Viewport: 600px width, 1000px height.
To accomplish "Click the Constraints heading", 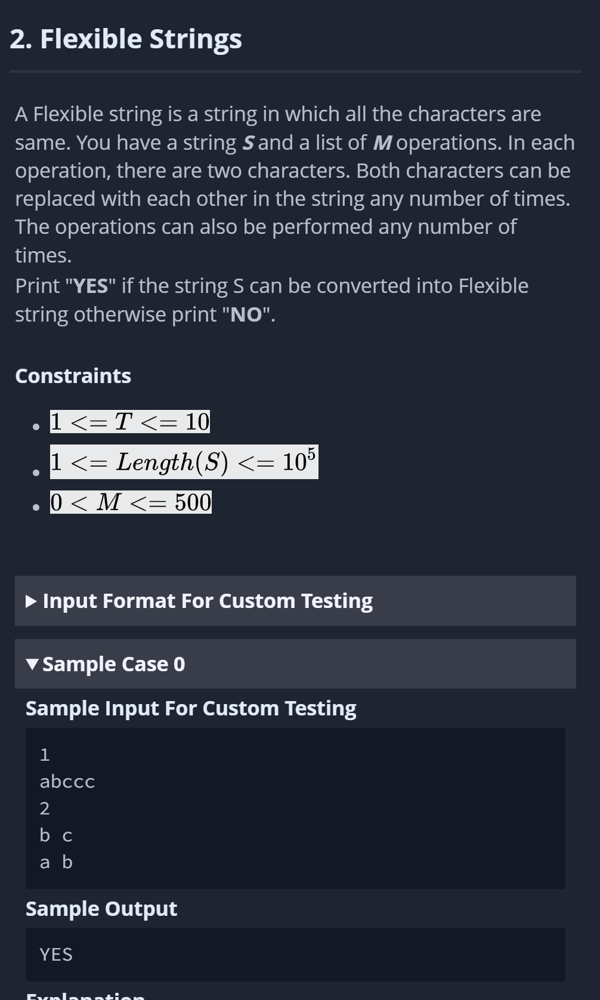I will (x=73, y=376).
